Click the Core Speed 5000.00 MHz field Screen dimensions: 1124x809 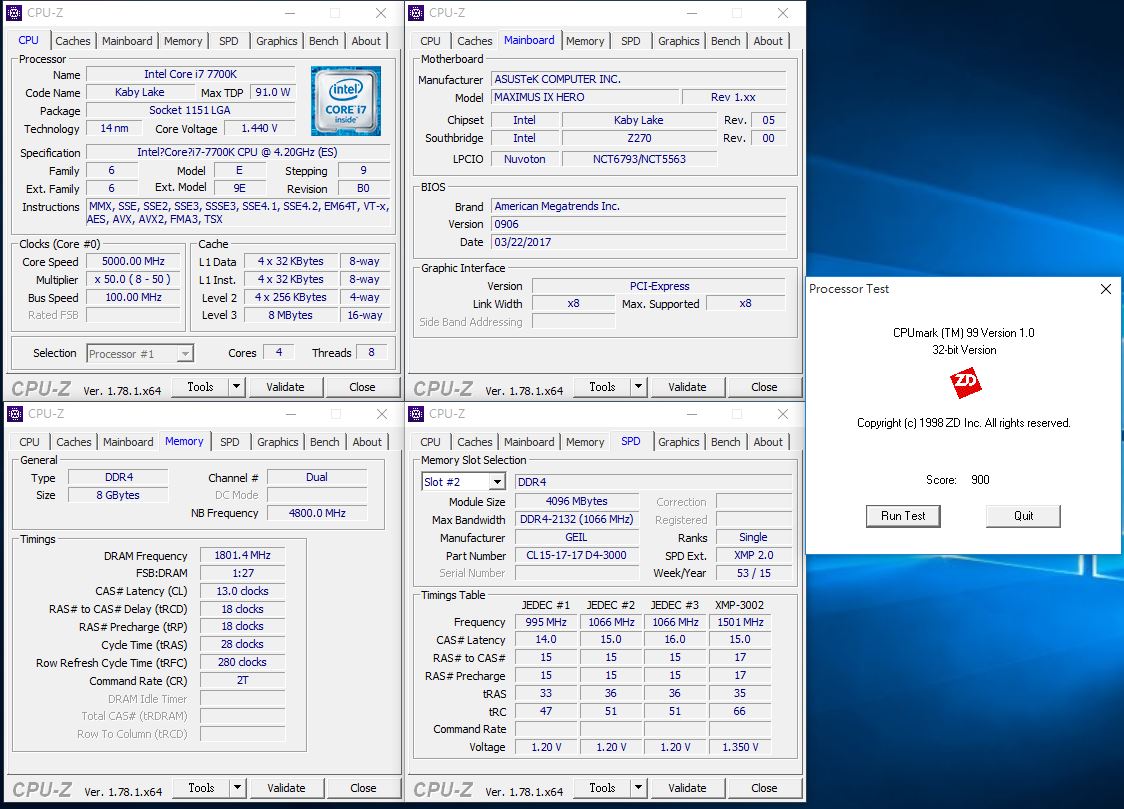pyautogui.click(x=133, y=262)
